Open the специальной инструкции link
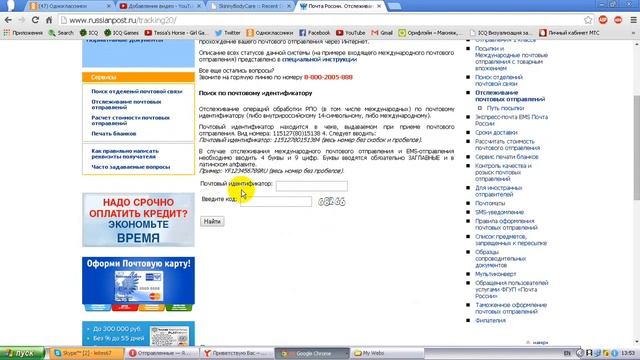This screenshot has width=640, height=360. tap(319, 59)
